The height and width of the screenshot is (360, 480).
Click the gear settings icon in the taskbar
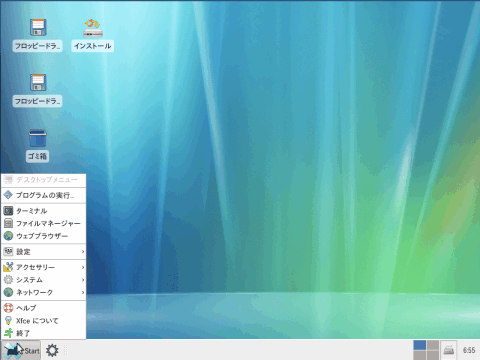[52, 350]
